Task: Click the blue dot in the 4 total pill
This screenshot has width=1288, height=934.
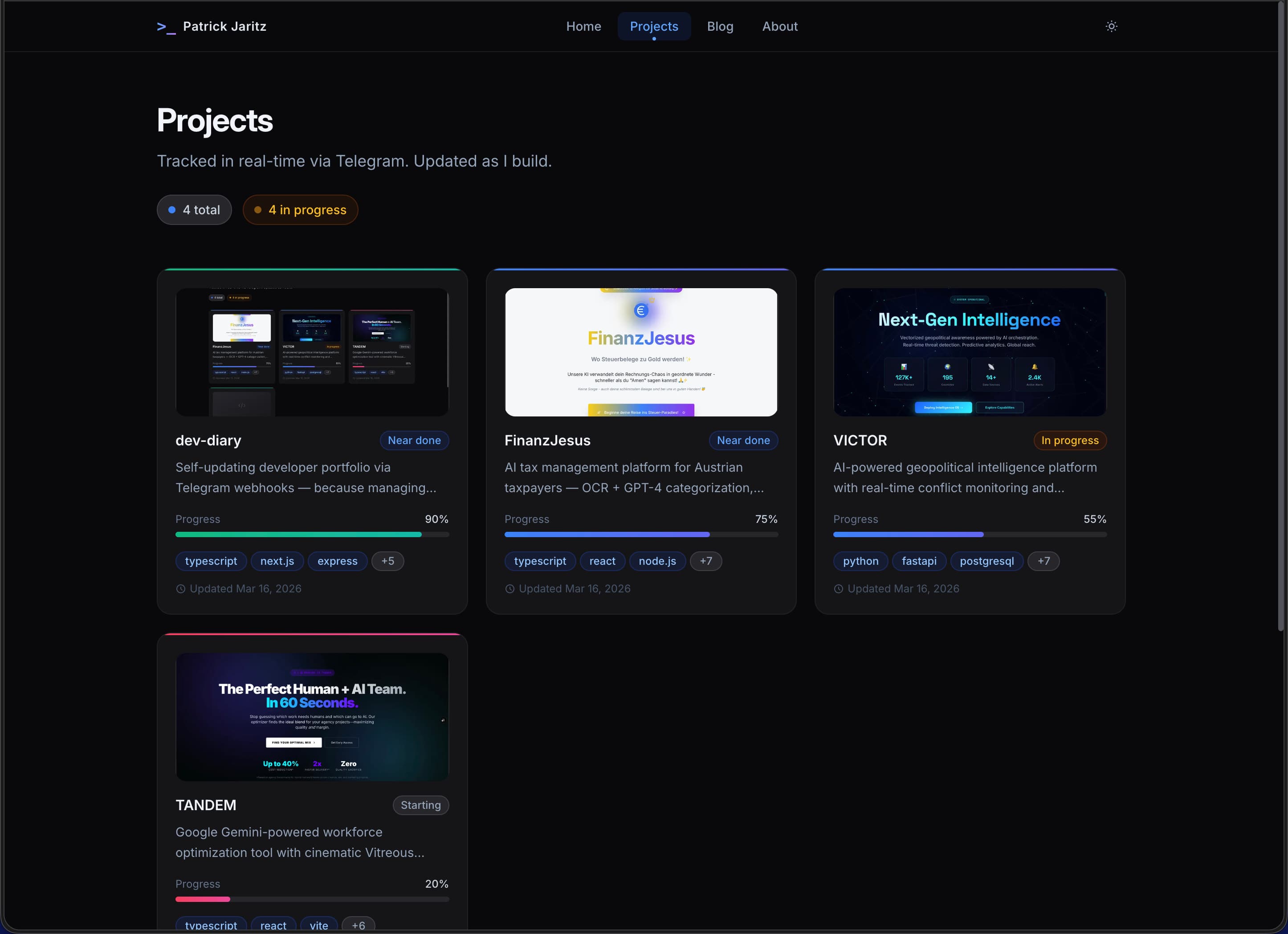Action: 172,209
